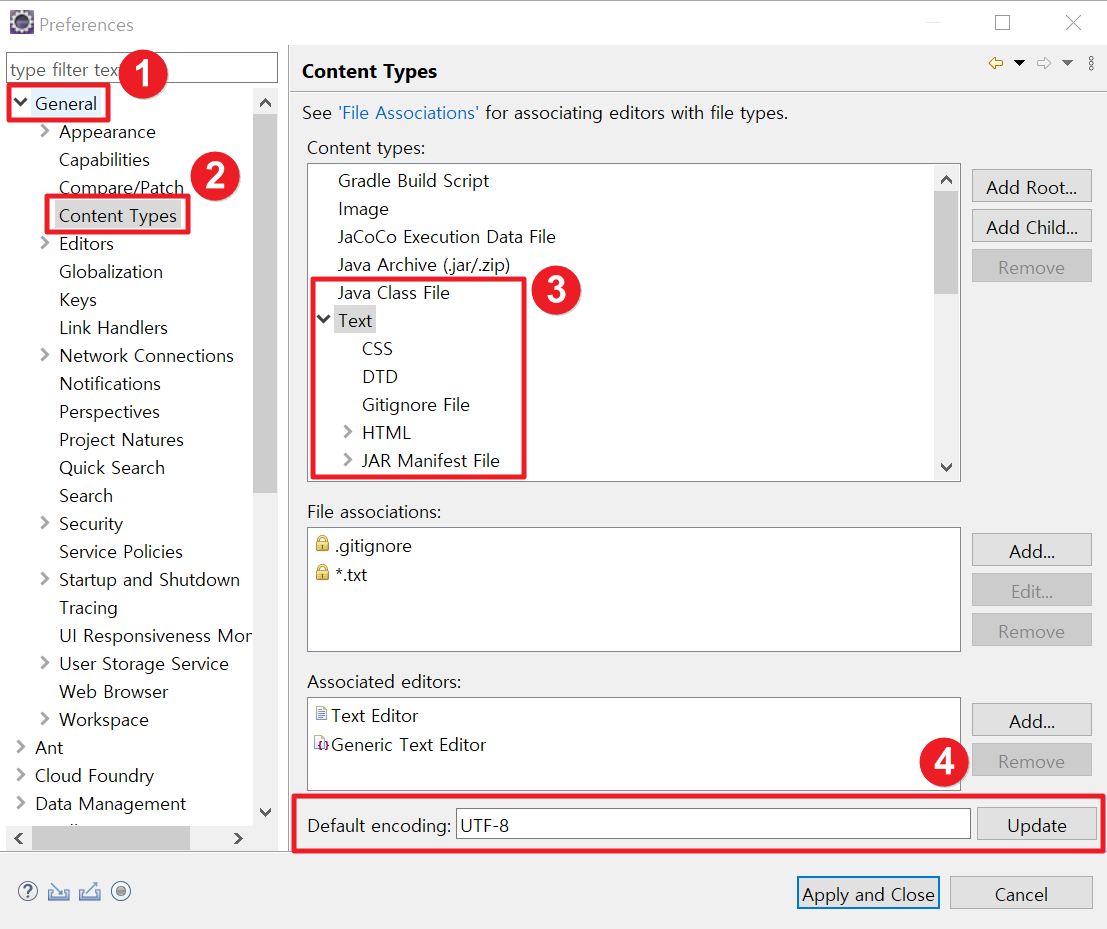Select CSS under Text
The height and width of the screenshot is (929, 1107).
click(x=378, y=349)
